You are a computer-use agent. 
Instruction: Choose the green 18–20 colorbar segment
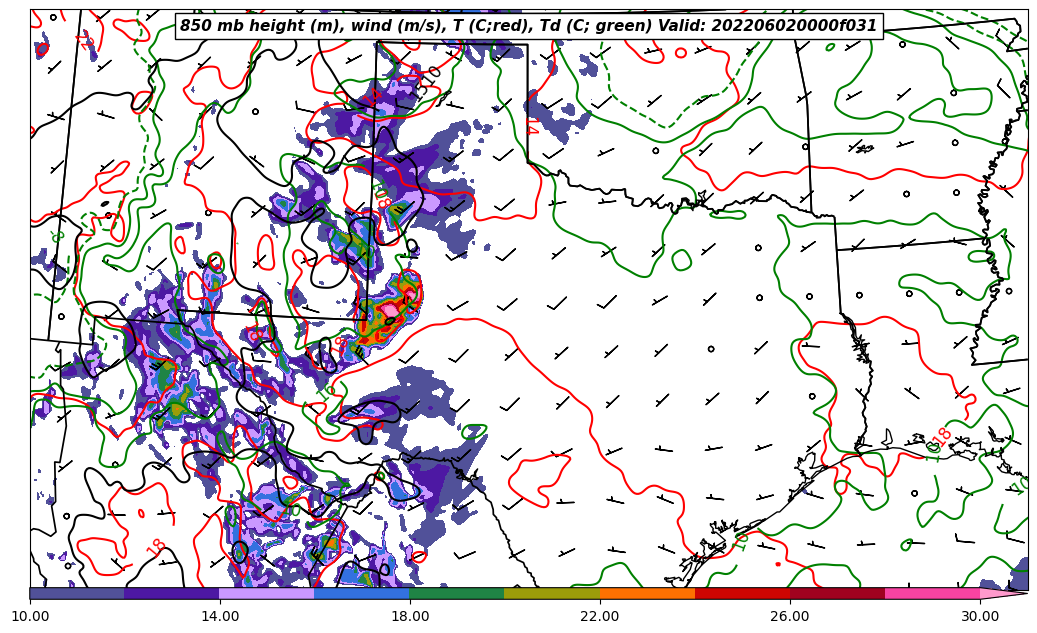tap(457, 593)
